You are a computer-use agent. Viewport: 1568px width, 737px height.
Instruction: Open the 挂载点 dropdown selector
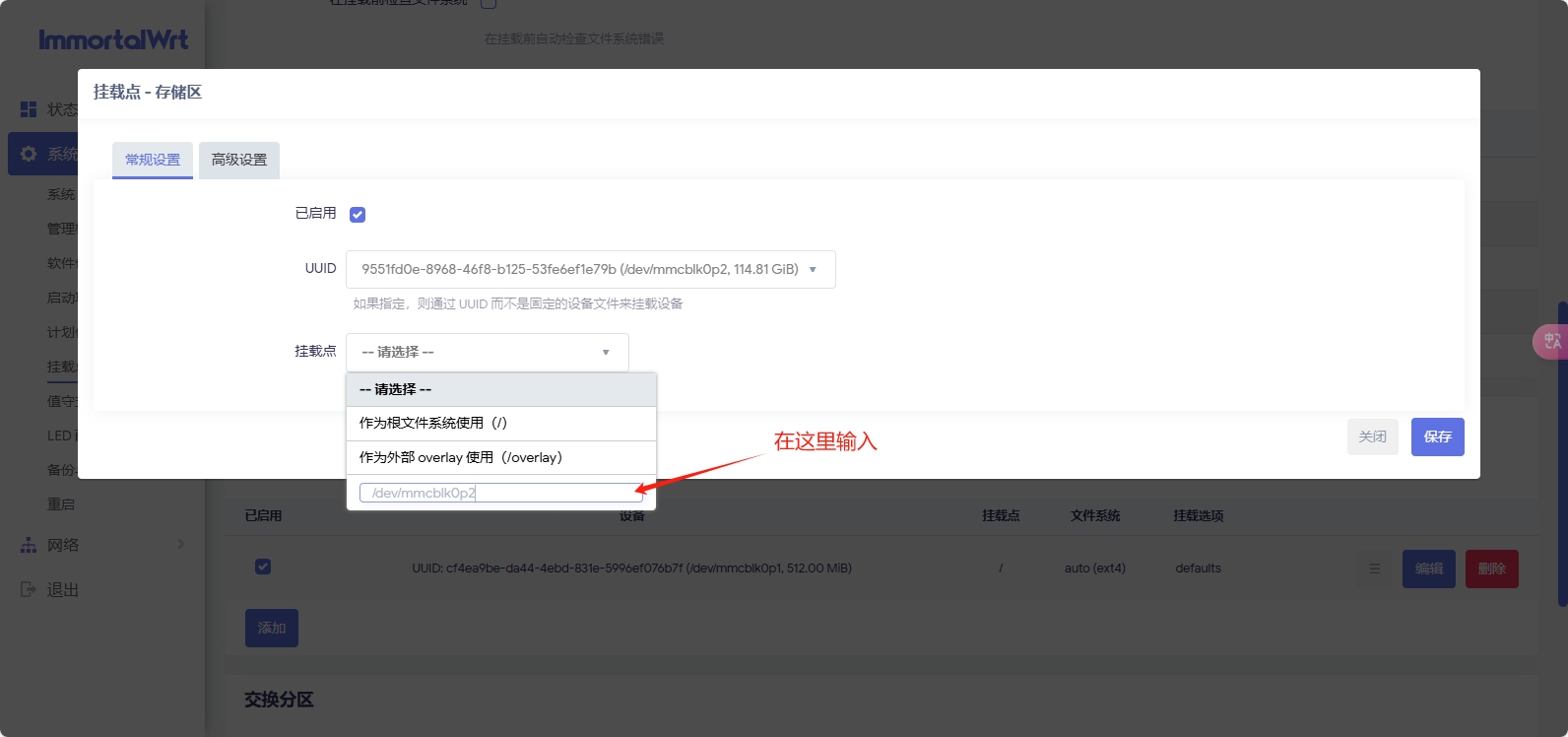click(x=488, y=352)
